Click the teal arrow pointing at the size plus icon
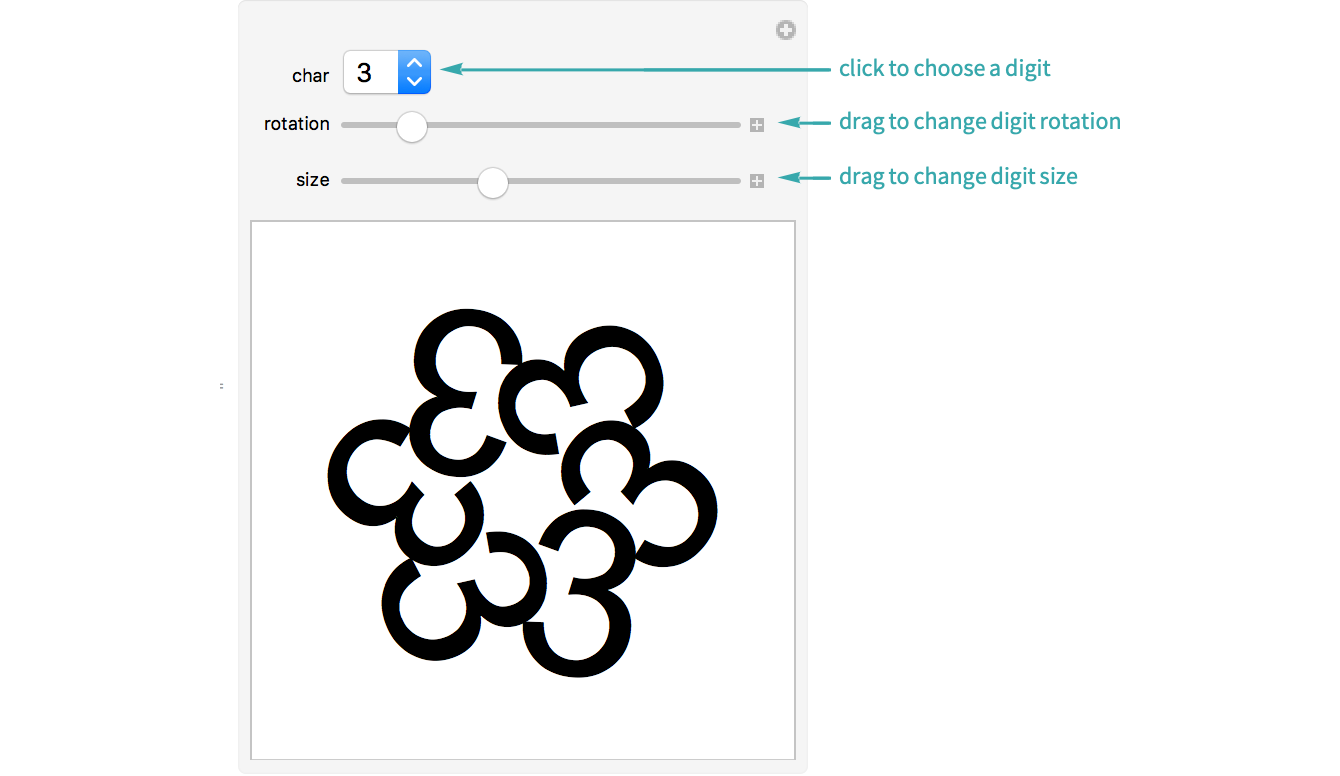Screen dimensions: 1340x776 pos(804,177)
